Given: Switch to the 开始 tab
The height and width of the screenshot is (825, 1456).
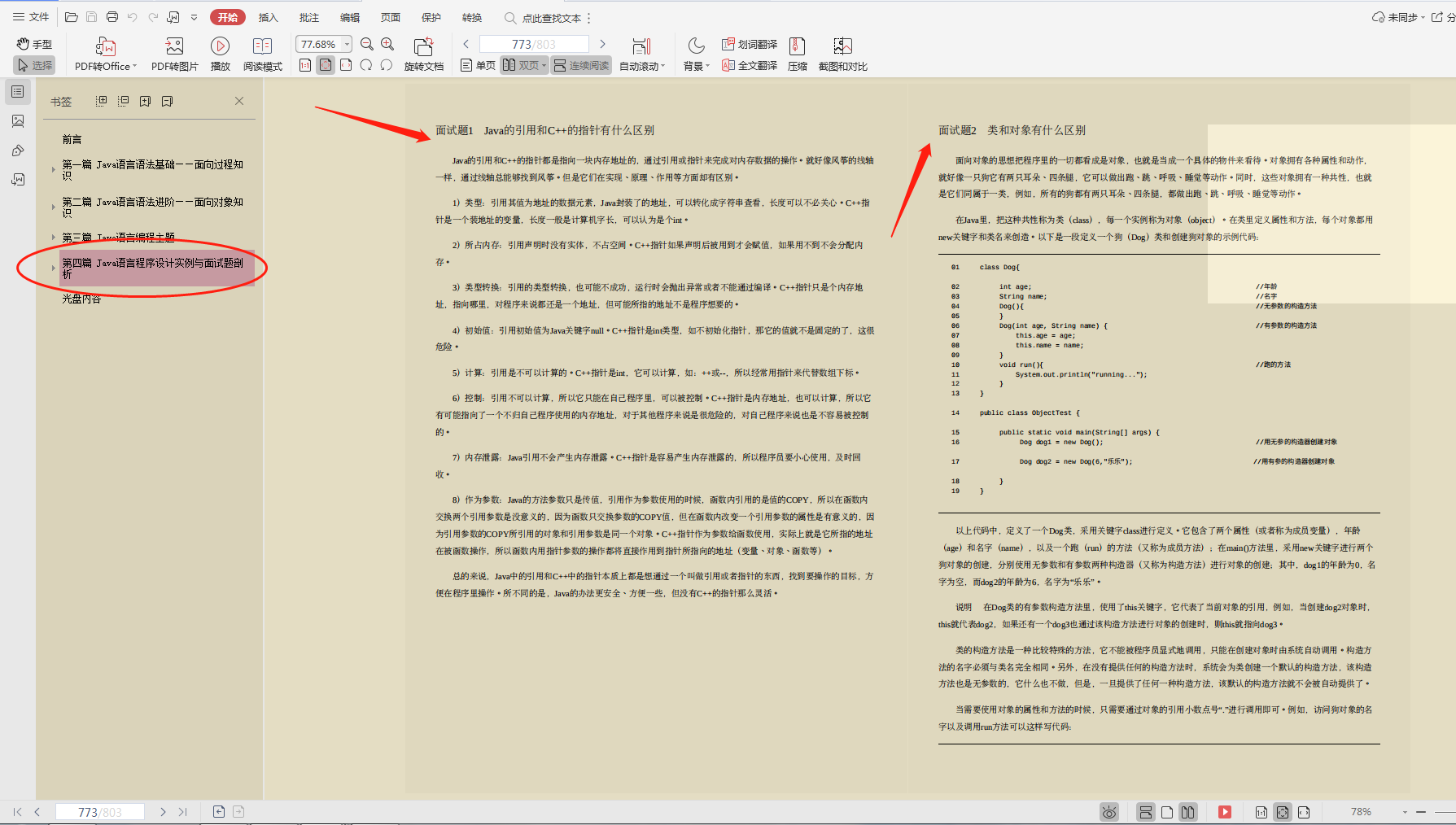Looking at the screenshot, I should (x=228, y=17).
